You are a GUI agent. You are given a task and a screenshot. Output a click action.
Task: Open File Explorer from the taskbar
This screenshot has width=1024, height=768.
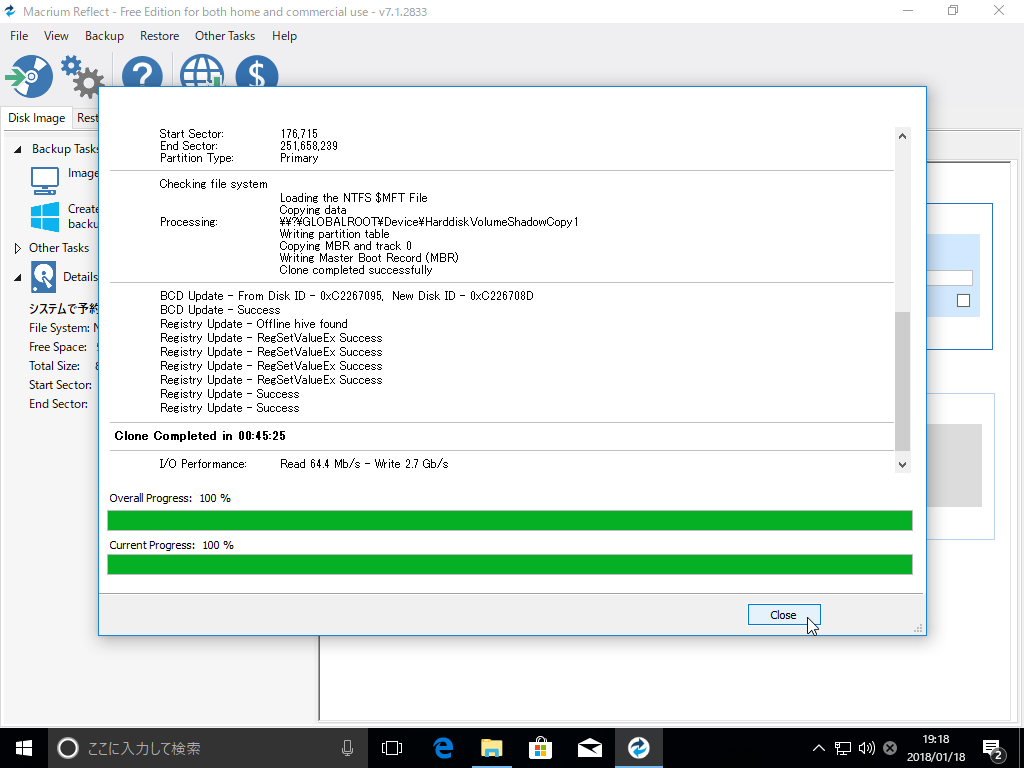coord(491,748)
